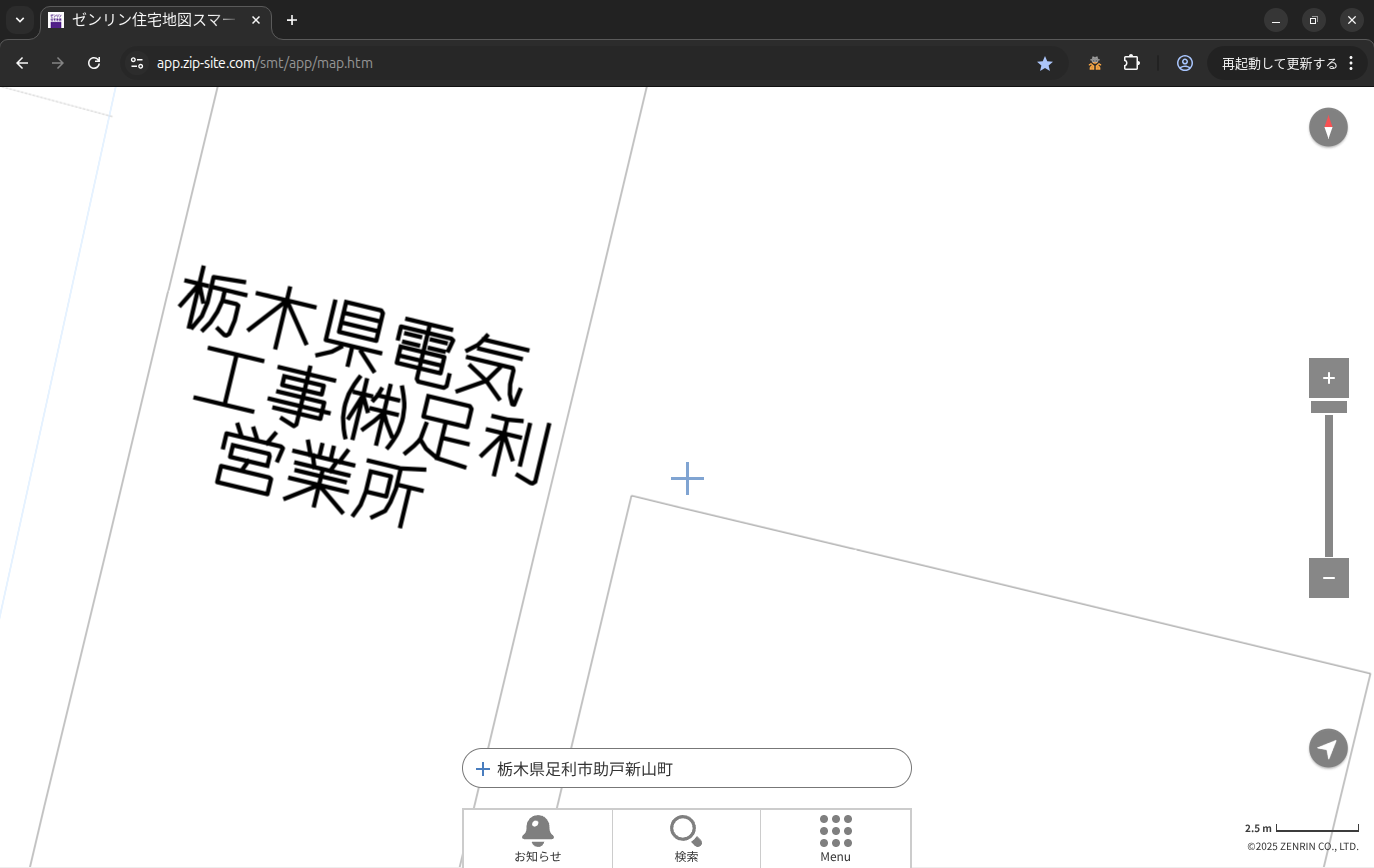This screenshot has width=1374, height=868.
Task: Open the お知らせ notifications bell
Action: 538,838
